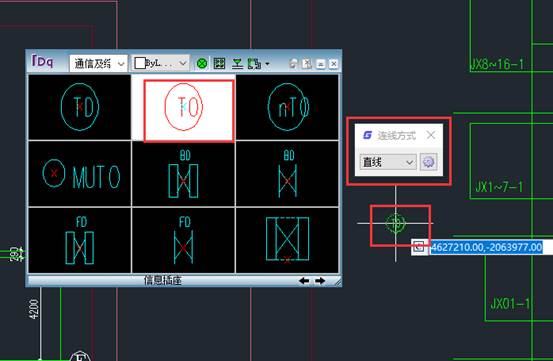This screenshot has height=361, width=553.
Task: Select the TD socket symbol thumbnail
Action: click(80, 107)
